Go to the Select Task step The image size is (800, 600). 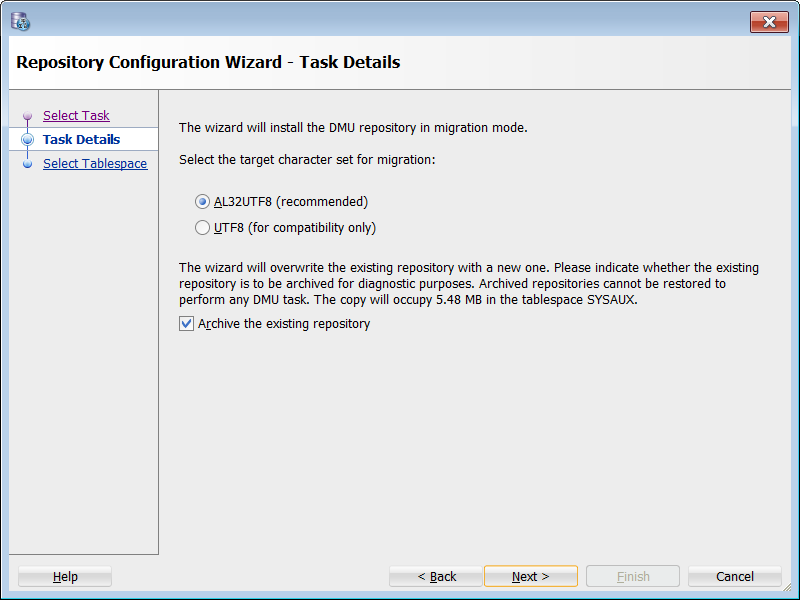pyautogui.click(x=76, y=115)
